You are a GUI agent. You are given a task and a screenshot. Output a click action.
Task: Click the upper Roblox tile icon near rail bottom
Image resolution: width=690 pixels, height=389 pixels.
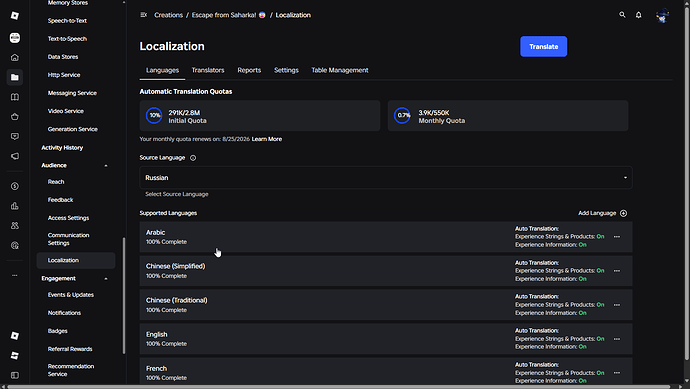tap(15, 336)
